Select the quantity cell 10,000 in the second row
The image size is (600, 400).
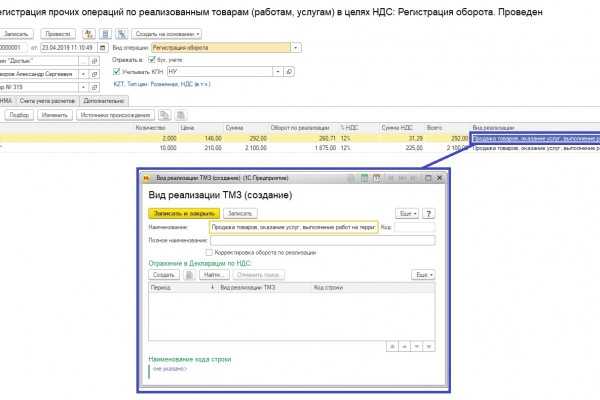pos(168,148)
